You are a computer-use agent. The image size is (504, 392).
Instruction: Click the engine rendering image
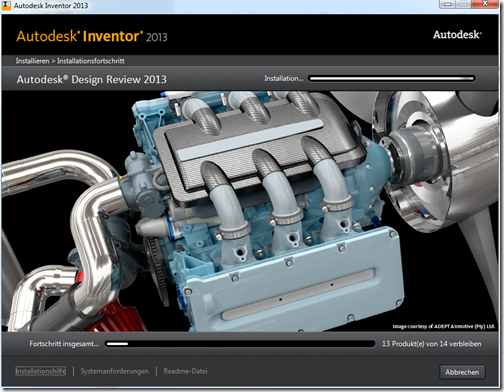click(250, 211)
